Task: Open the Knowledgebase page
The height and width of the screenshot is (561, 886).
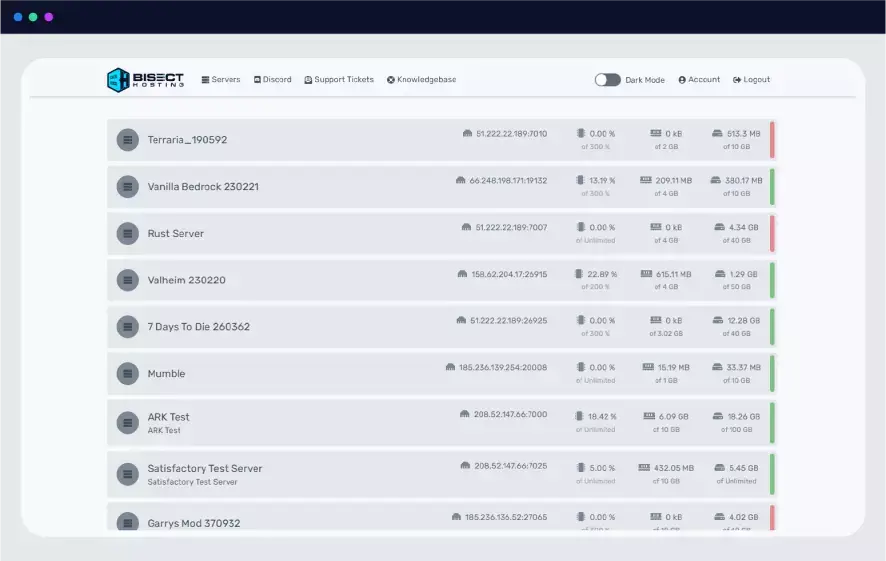Action: (422, 80)
